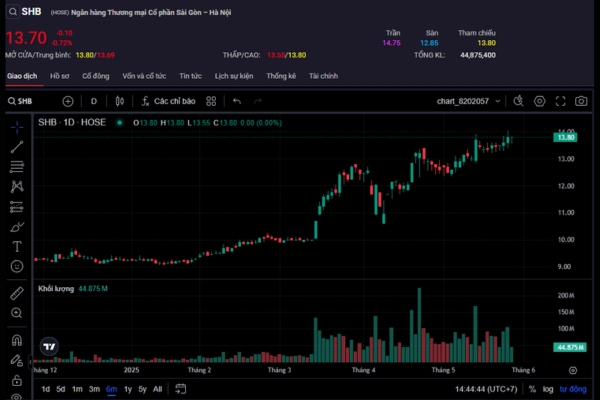This screenshot has height=400, width=600.
Task: Change the D chart interval
Action: tap(94, 101)
